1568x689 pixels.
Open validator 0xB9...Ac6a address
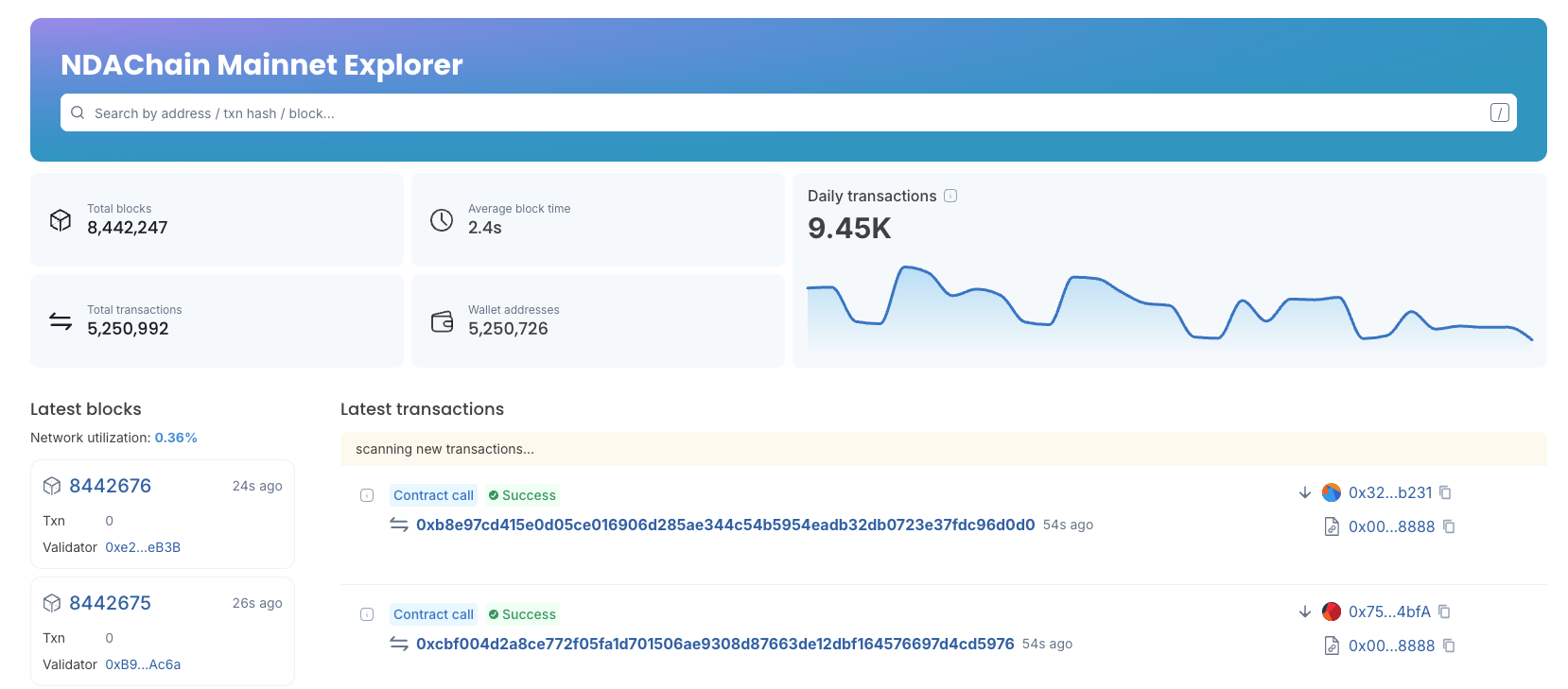[x=143, y=664]
